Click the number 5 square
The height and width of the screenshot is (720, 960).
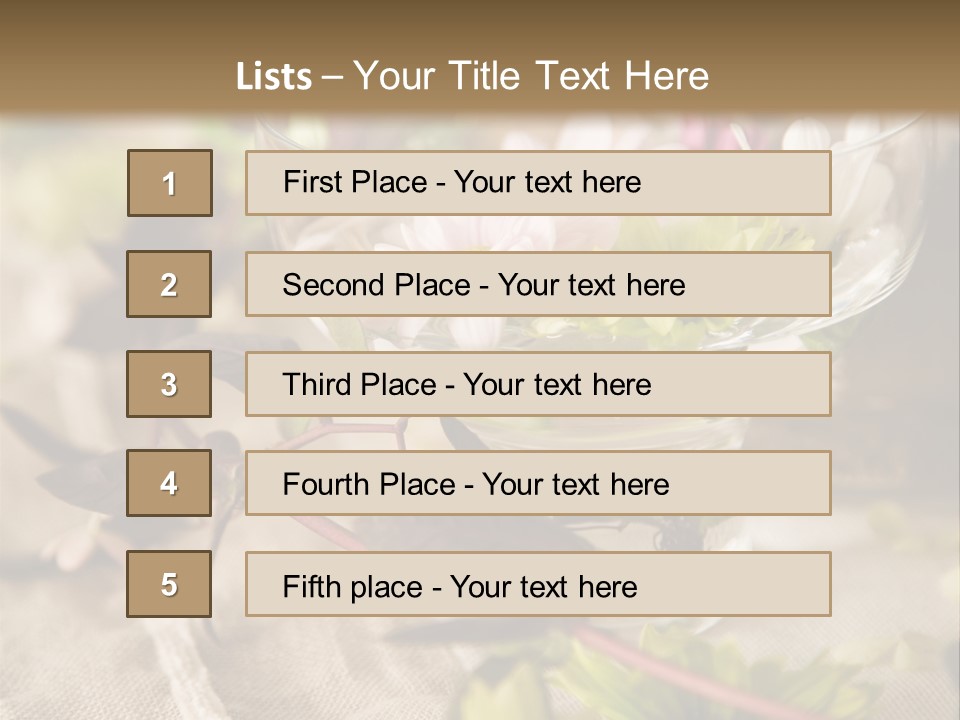click(169, 584)
